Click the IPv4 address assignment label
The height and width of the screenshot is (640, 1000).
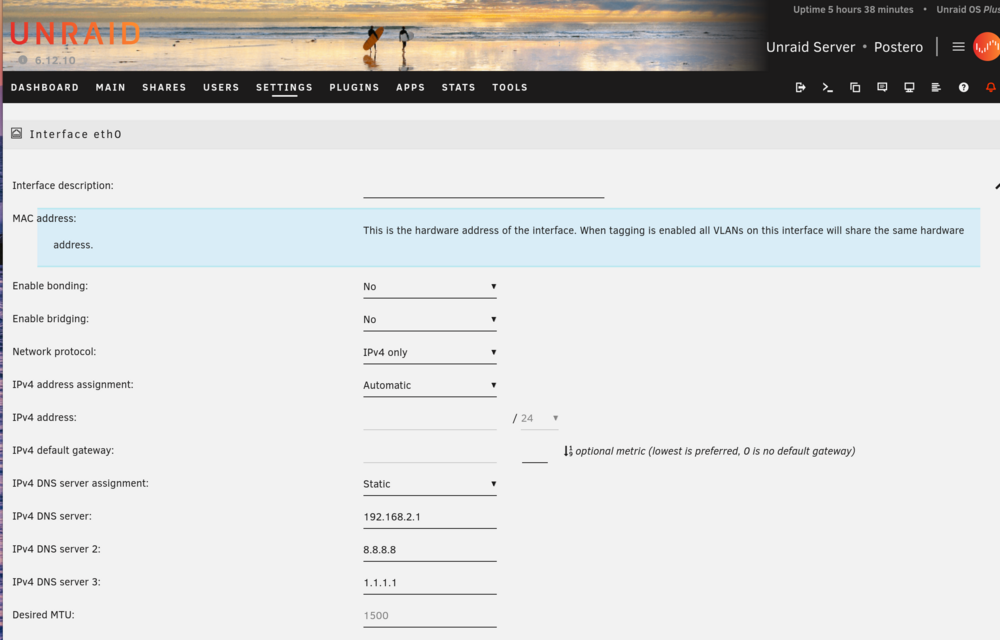point(73,384)
